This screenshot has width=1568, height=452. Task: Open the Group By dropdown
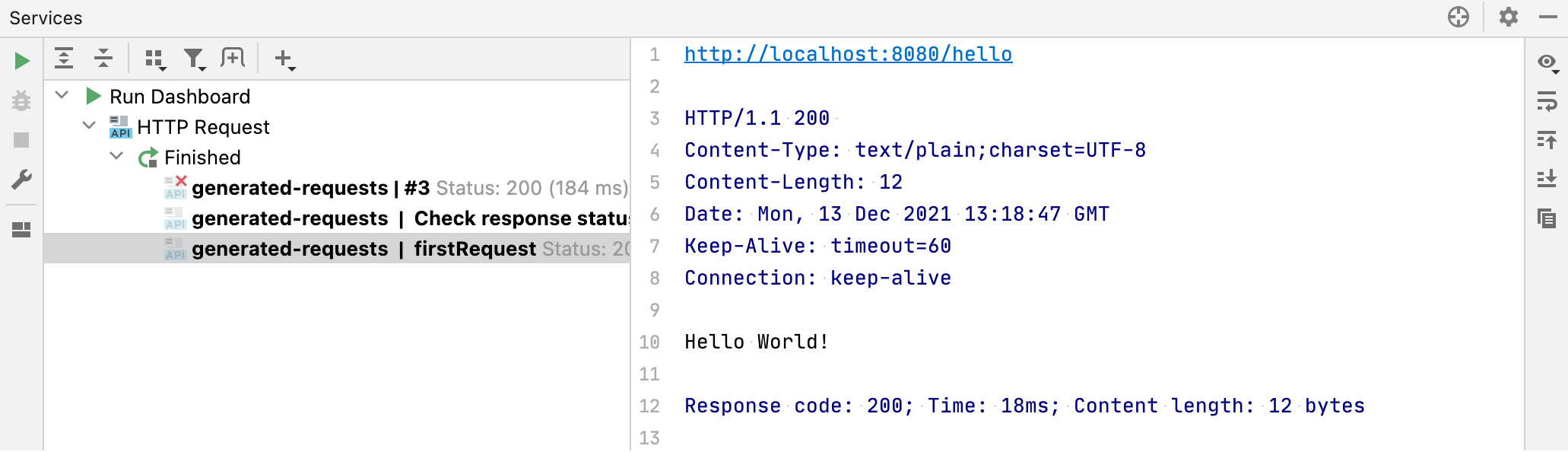point(154,58)
